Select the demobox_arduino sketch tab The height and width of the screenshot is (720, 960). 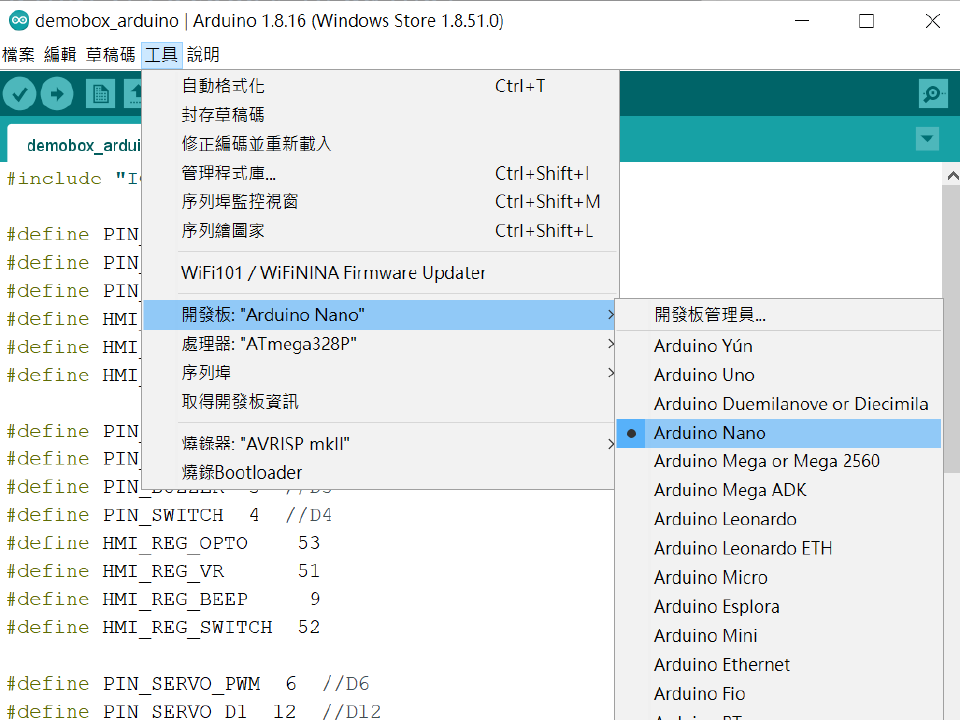click(75, 145)
